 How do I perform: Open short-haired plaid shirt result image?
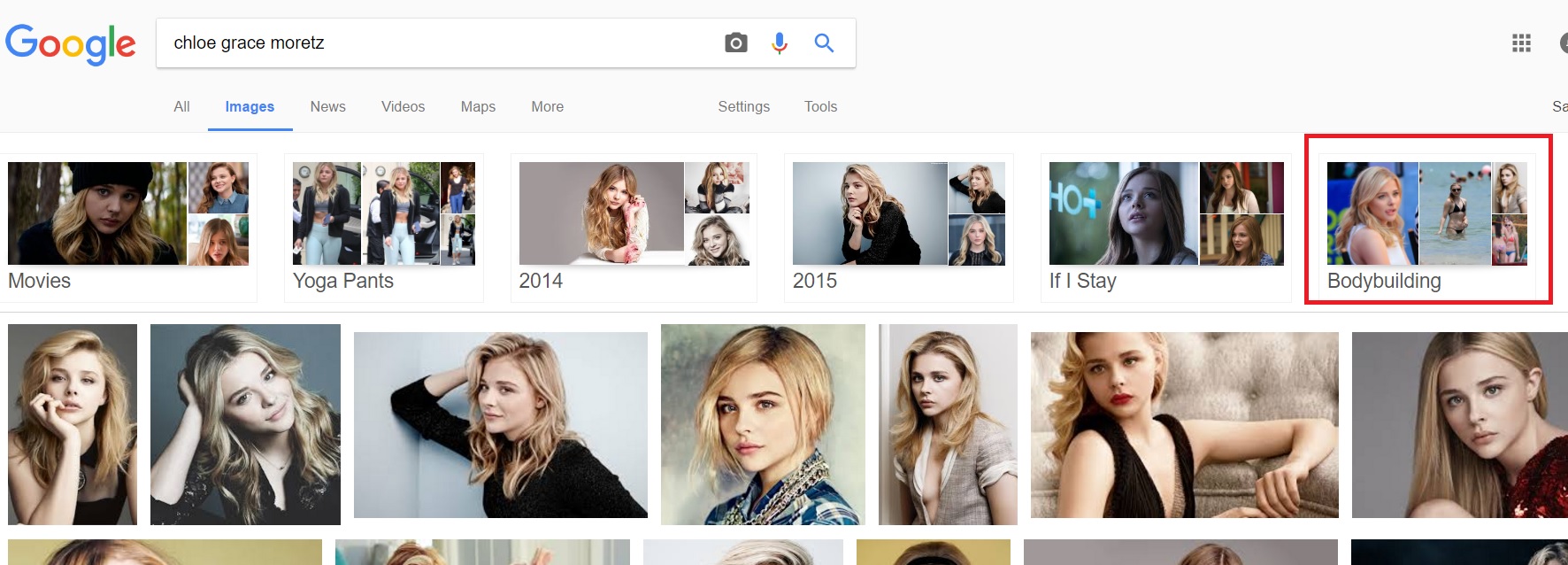(x=763, y=424)
